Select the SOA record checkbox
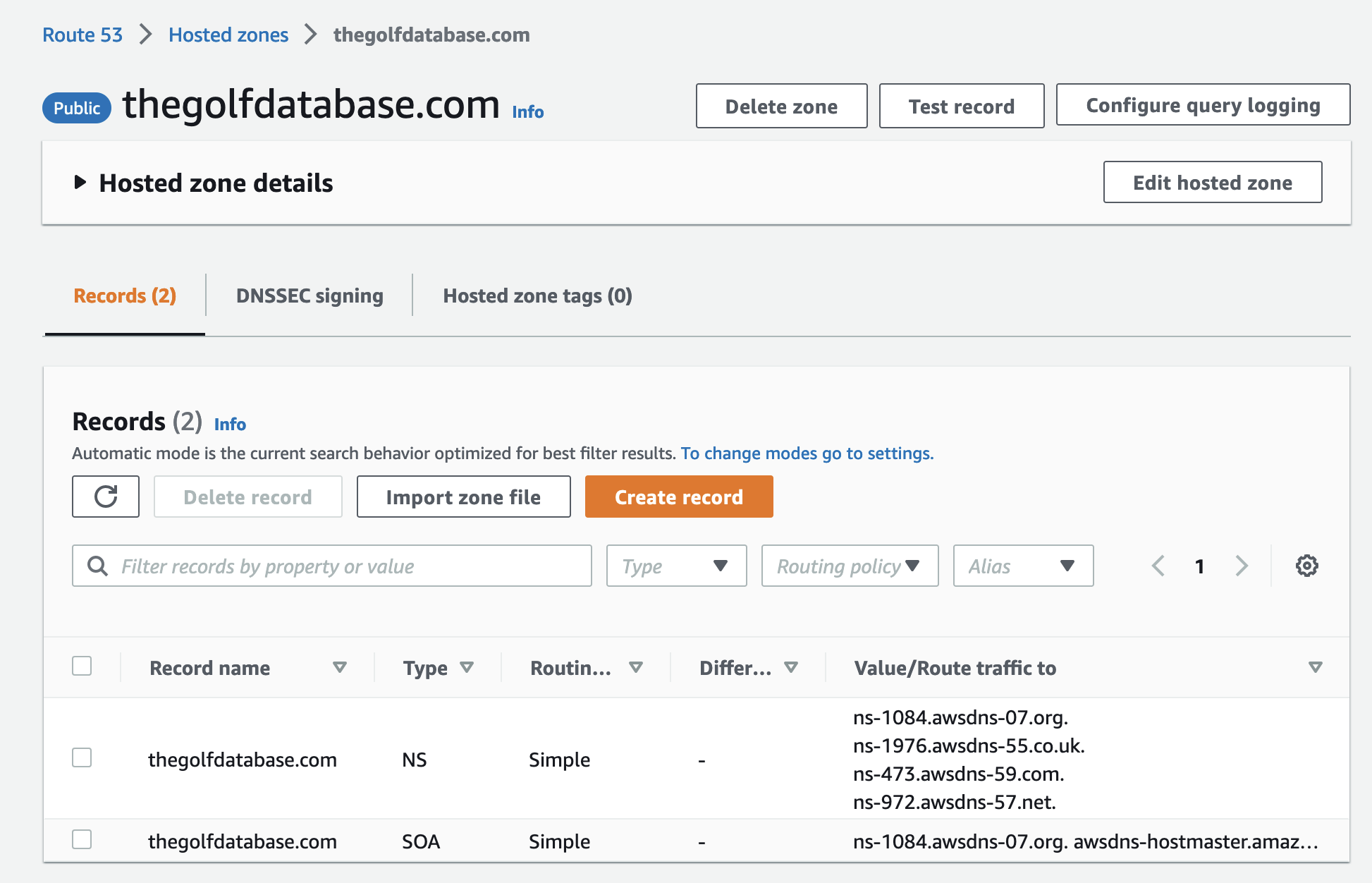 pos(82,840)
